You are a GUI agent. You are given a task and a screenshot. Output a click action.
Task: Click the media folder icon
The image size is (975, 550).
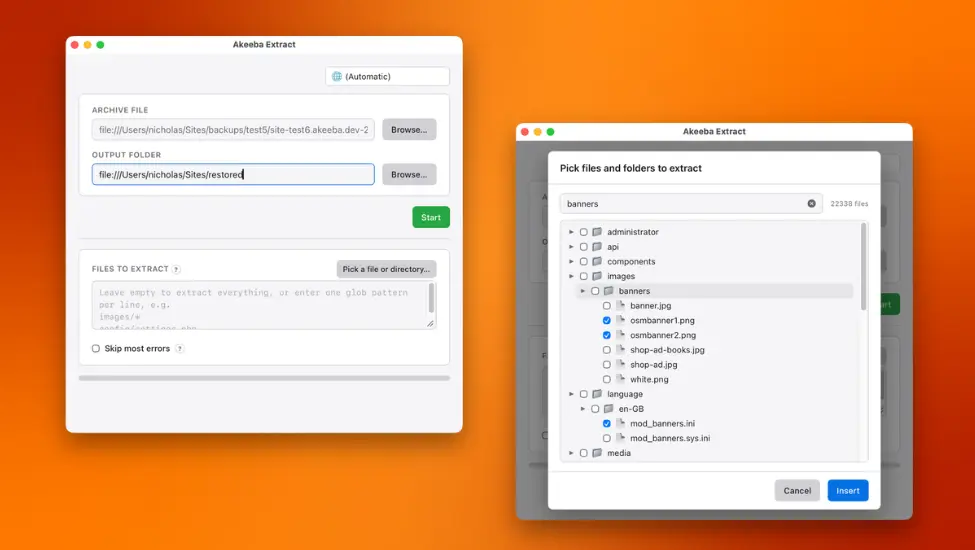pyautogui.click(x=597, y=453)
